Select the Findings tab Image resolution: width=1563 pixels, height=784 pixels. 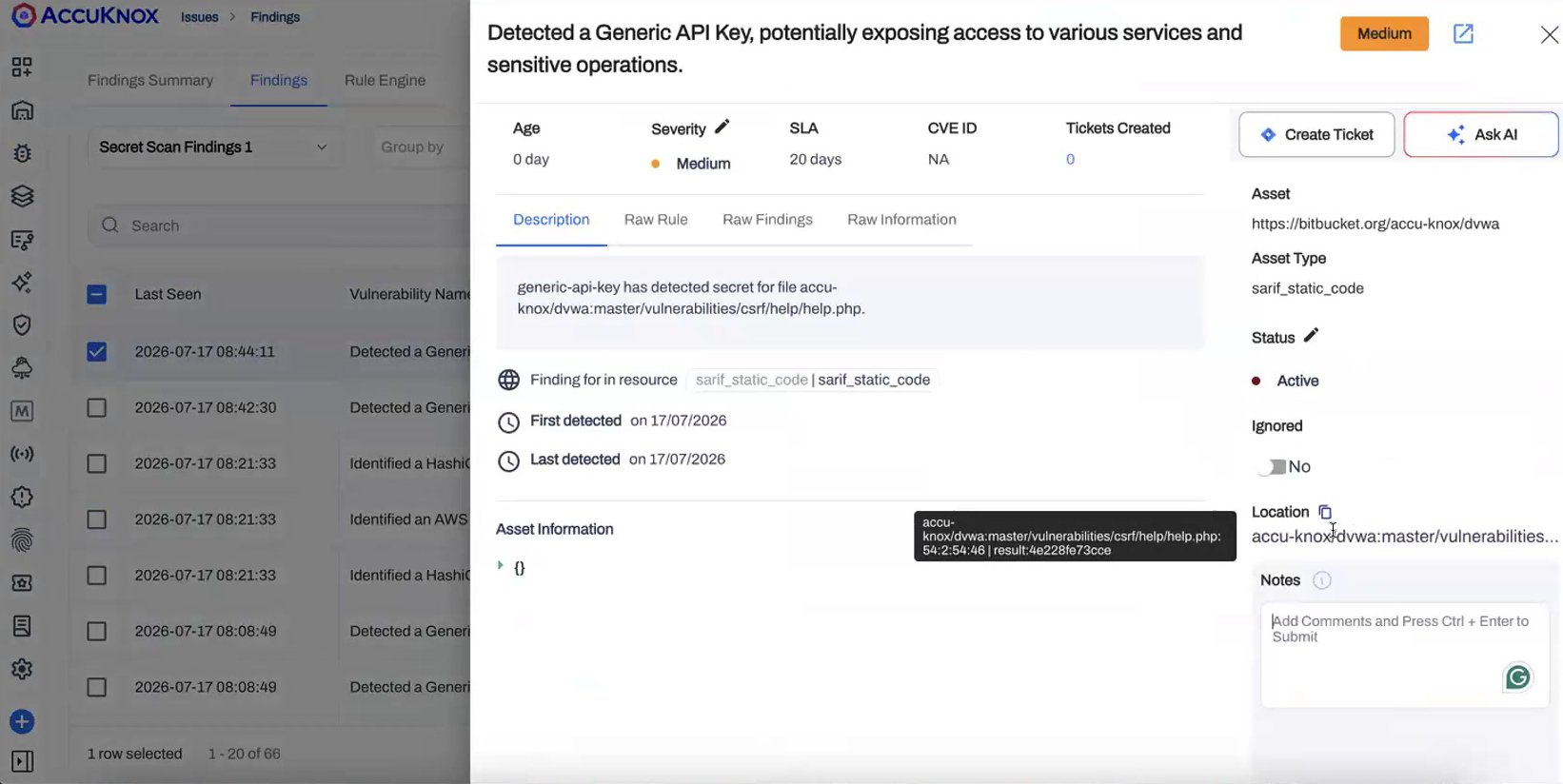279,80
